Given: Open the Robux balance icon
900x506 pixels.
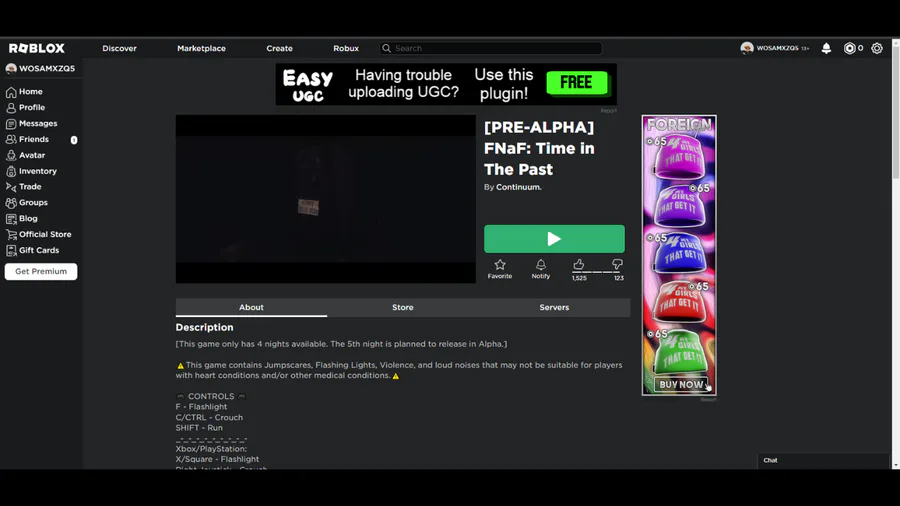Looking at the screenshot, I should point(849,48).
